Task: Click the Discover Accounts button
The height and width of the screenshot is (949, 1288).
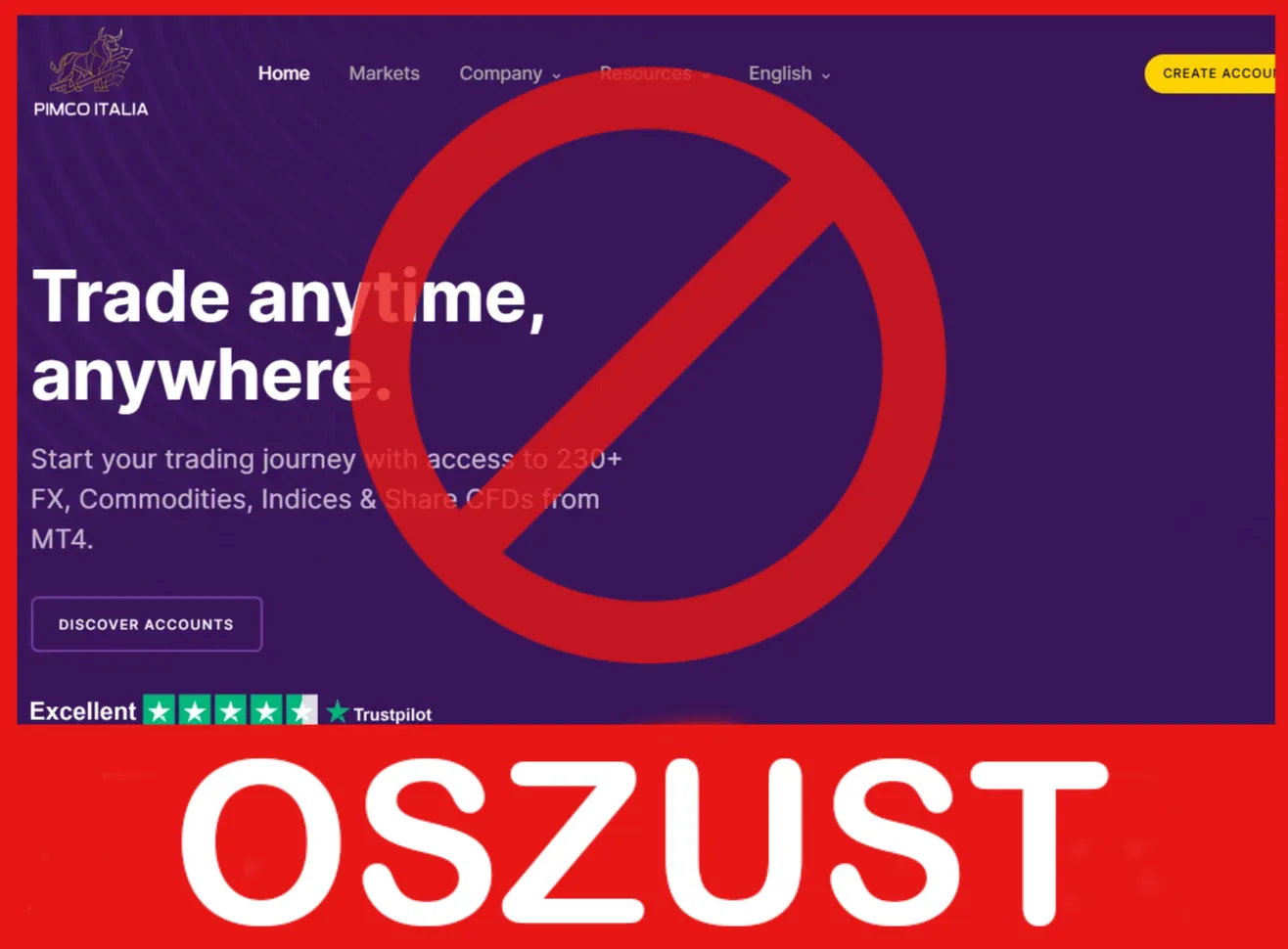Action: point(147,624)
